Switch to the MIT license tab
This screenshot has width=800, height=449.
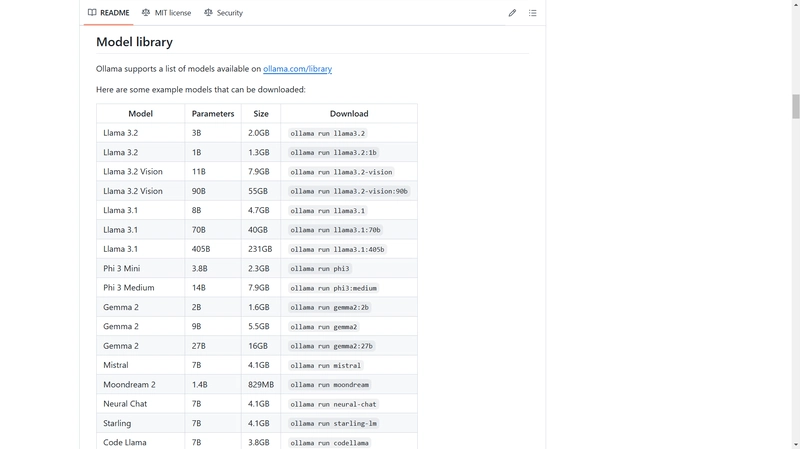click(x=166, y=13)
